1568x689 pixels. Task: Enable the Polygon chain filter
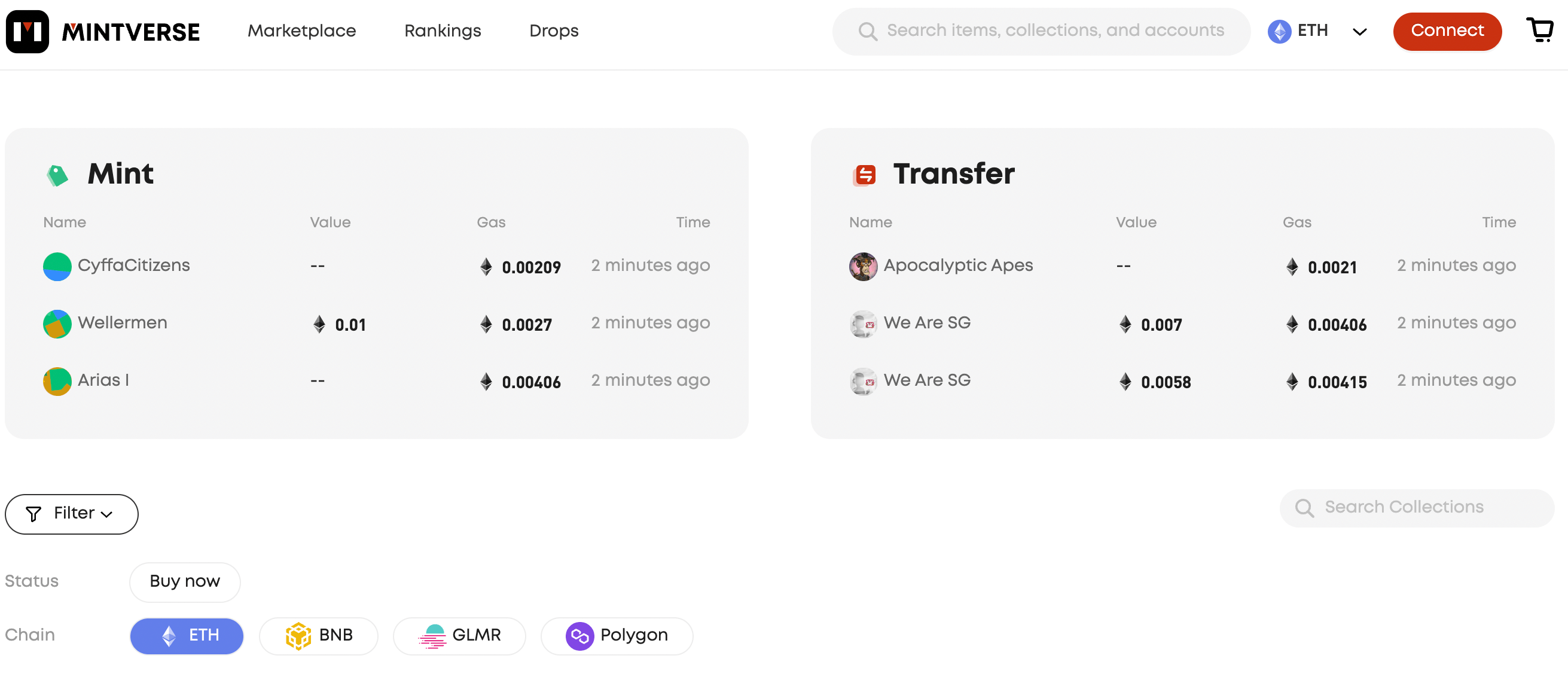[618, 635]
